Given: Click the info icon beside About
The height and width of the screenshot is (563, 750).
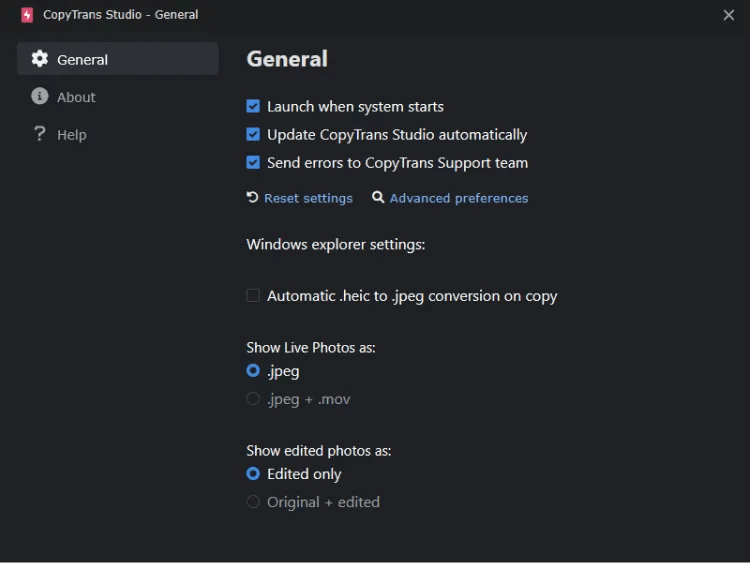Looking at the screenshot, I should (40, 97).
